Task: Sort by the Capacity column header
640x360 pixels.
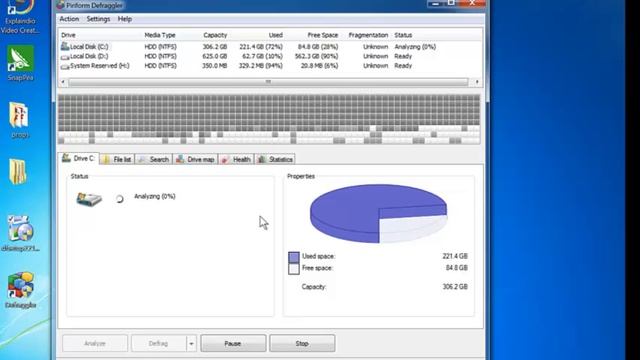Action: (215, 35)
